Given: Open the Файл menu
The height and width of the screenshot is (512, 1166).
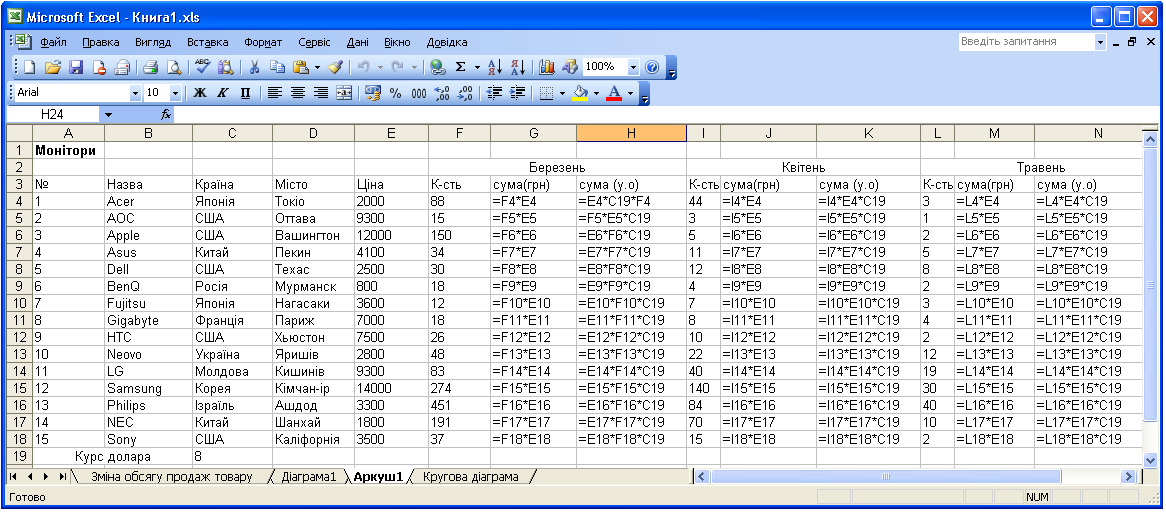Looking at the screenshot, I should pos(54,42).
